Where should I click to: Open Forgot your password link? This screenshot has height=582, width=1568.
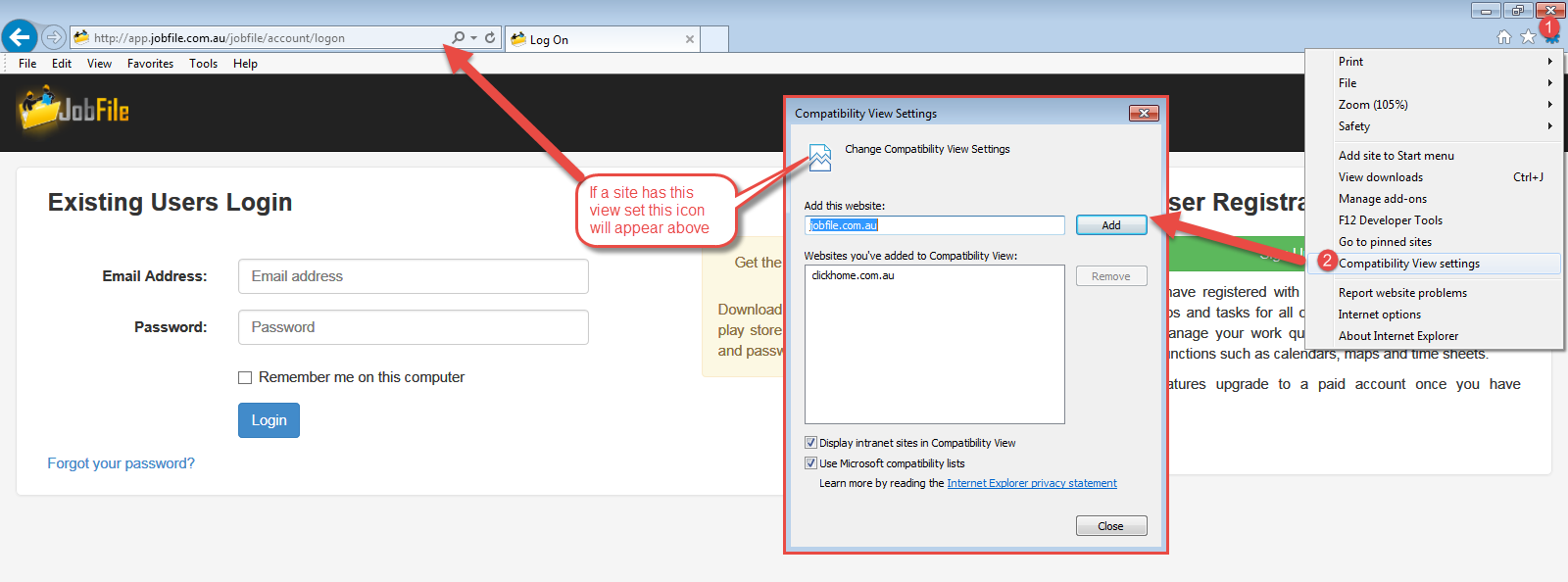click(x=121, y=463)
